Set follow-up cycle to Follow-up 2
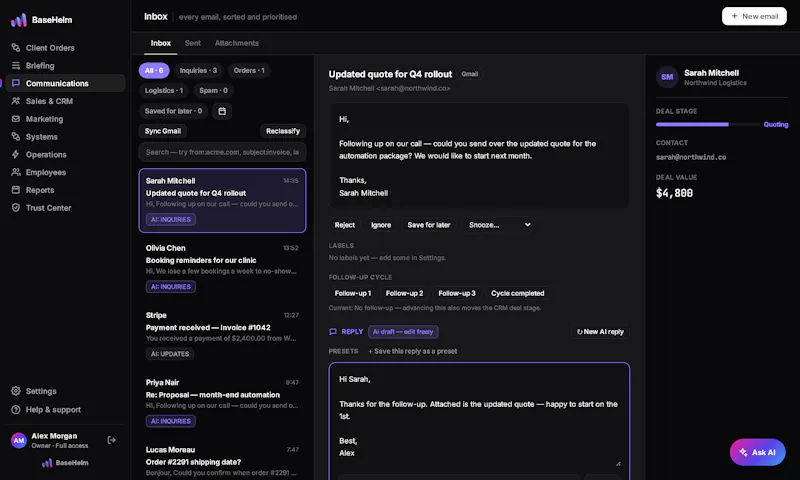Screen dimensions: 800x480 pos(404,293)
